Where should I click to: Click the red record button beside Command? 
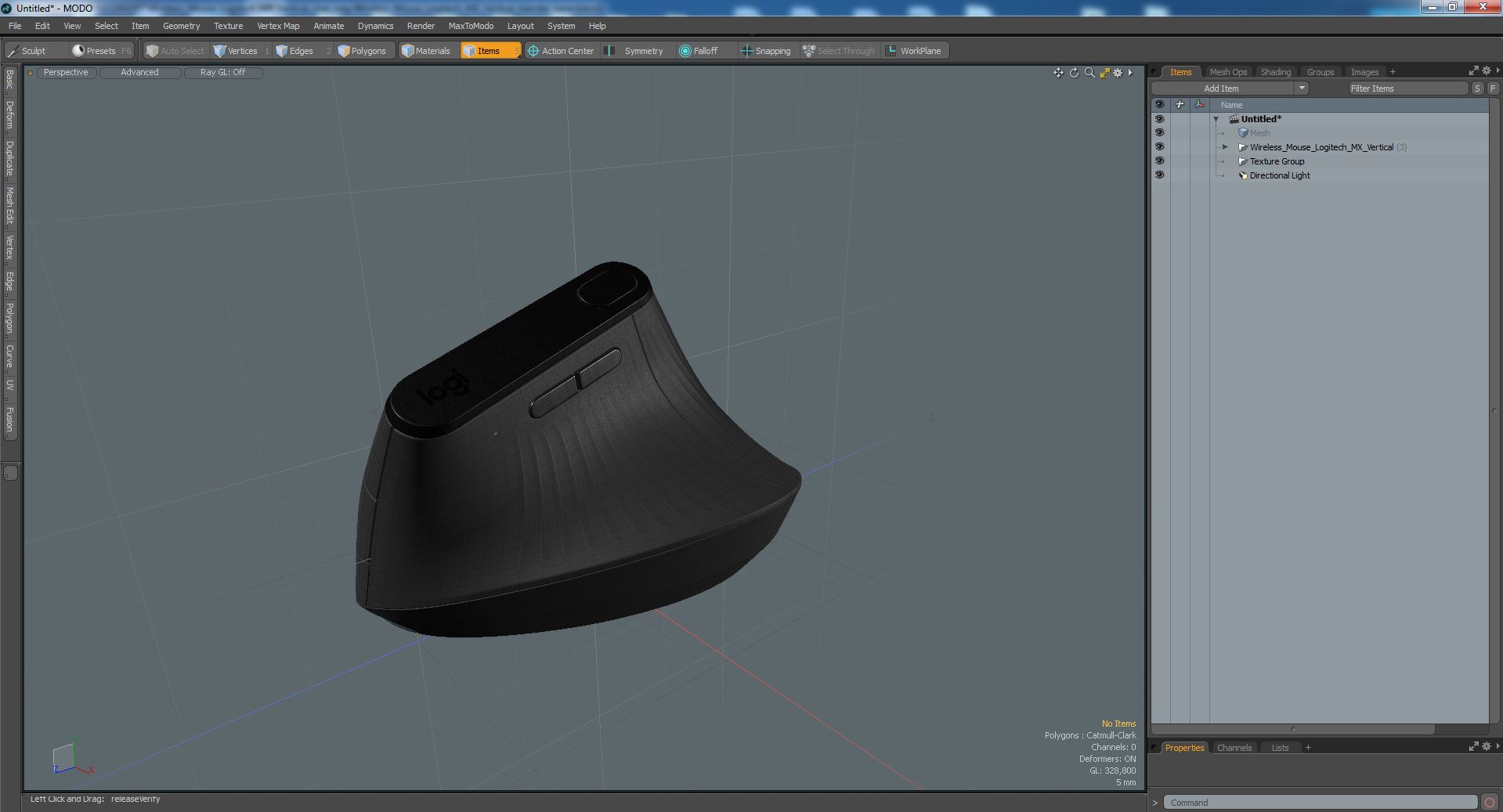pyautogui.click(x=1490, y=802)
